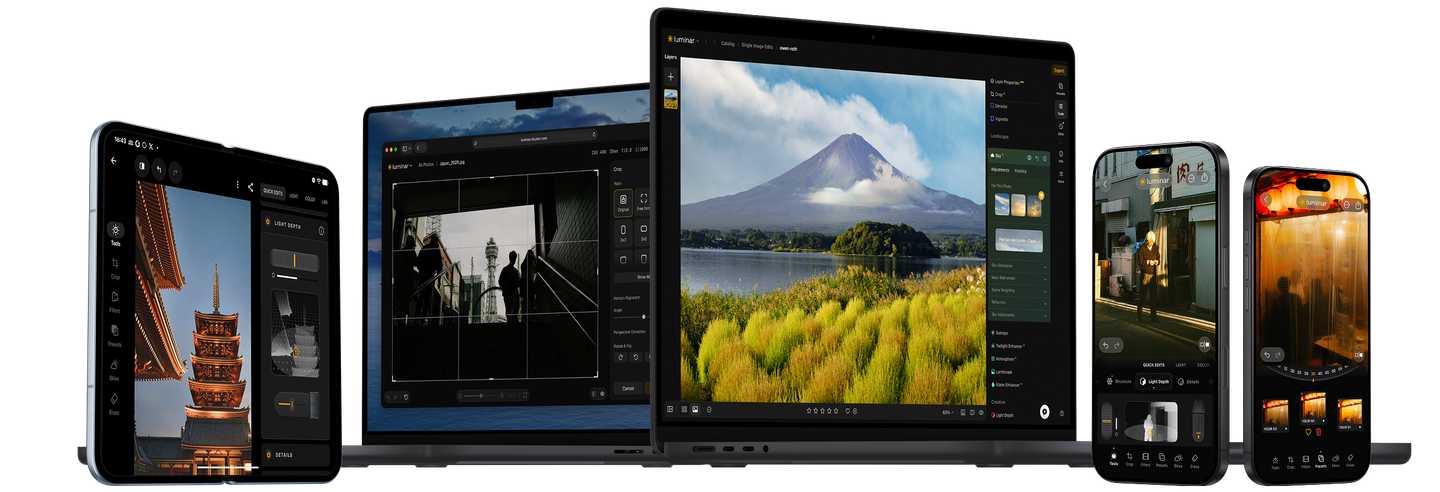Expand the Reflection section
The image size is (1440, 492).
coord(1018,302)
